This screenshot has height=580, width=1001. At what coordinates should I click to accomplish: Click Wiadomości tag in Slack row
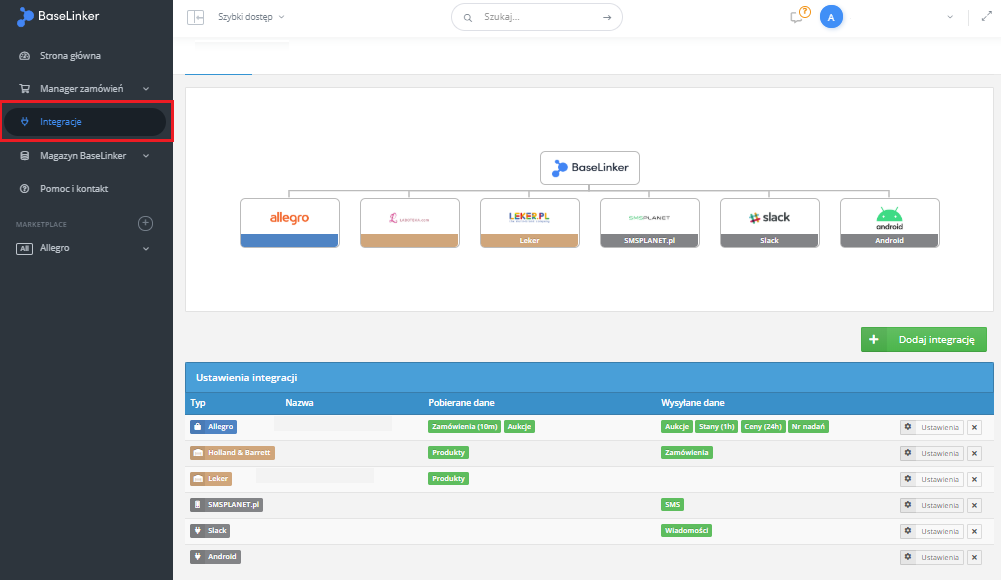coord(686,531)
